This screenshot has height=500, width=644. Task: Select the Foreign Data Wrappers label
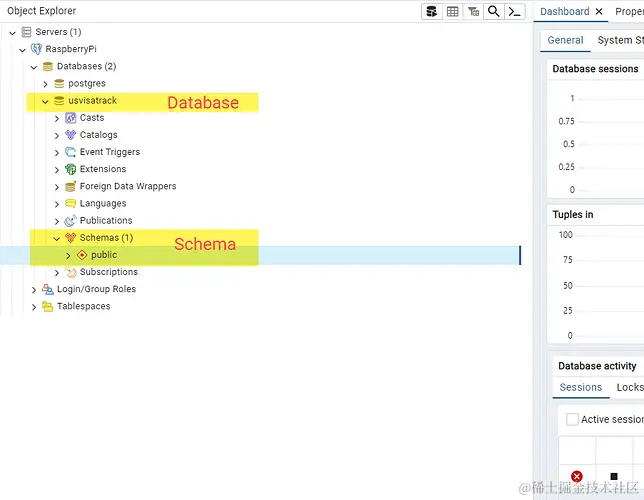(x=128, y=187)
